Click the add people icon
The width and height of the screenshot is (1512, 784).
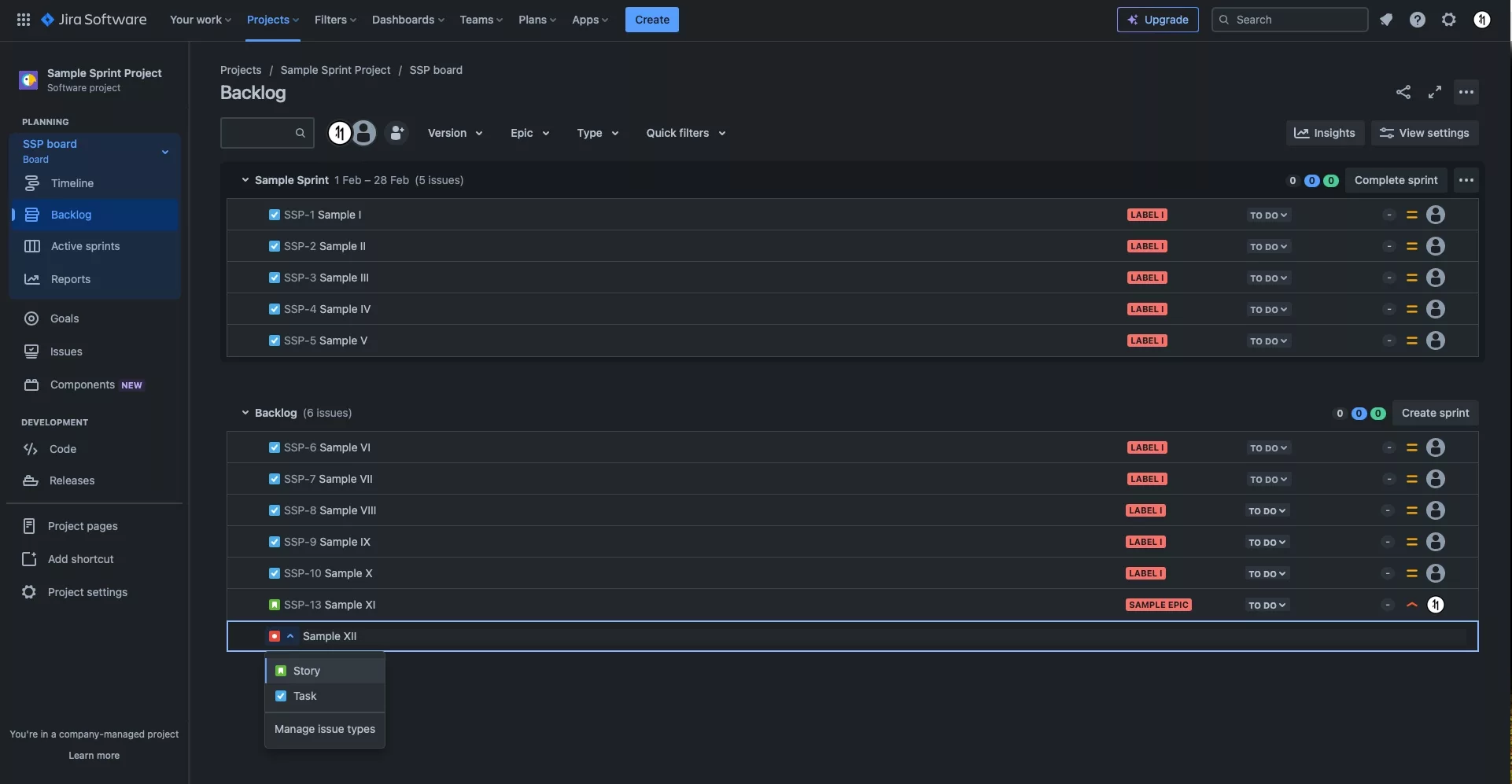pos(397,133)
